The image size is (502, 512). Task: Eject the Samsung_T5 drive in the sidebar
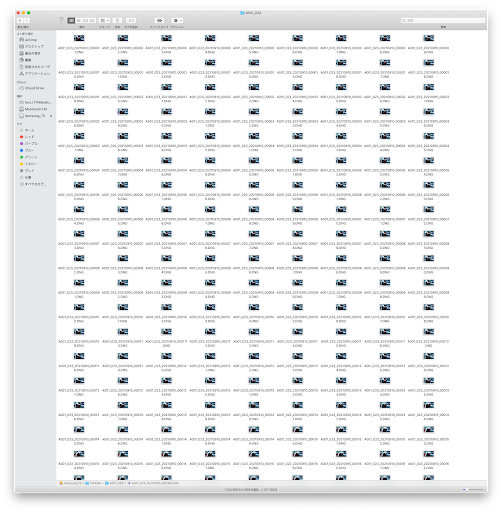pos(51,116)
